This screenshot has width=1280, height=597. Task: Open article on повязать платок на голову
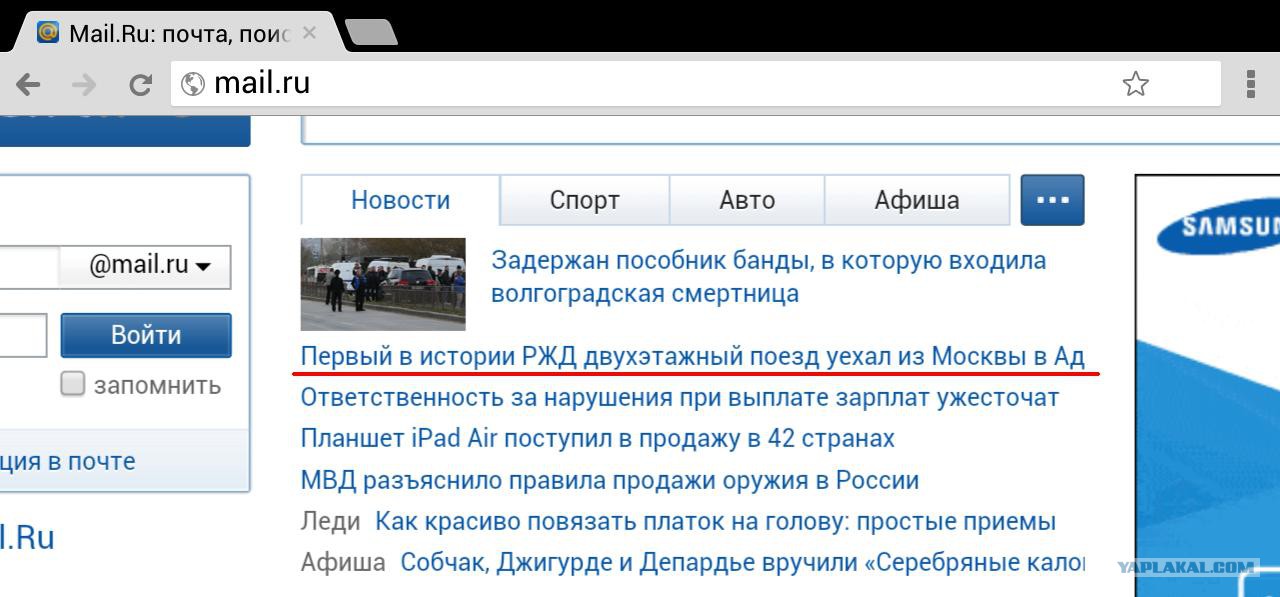715,521
